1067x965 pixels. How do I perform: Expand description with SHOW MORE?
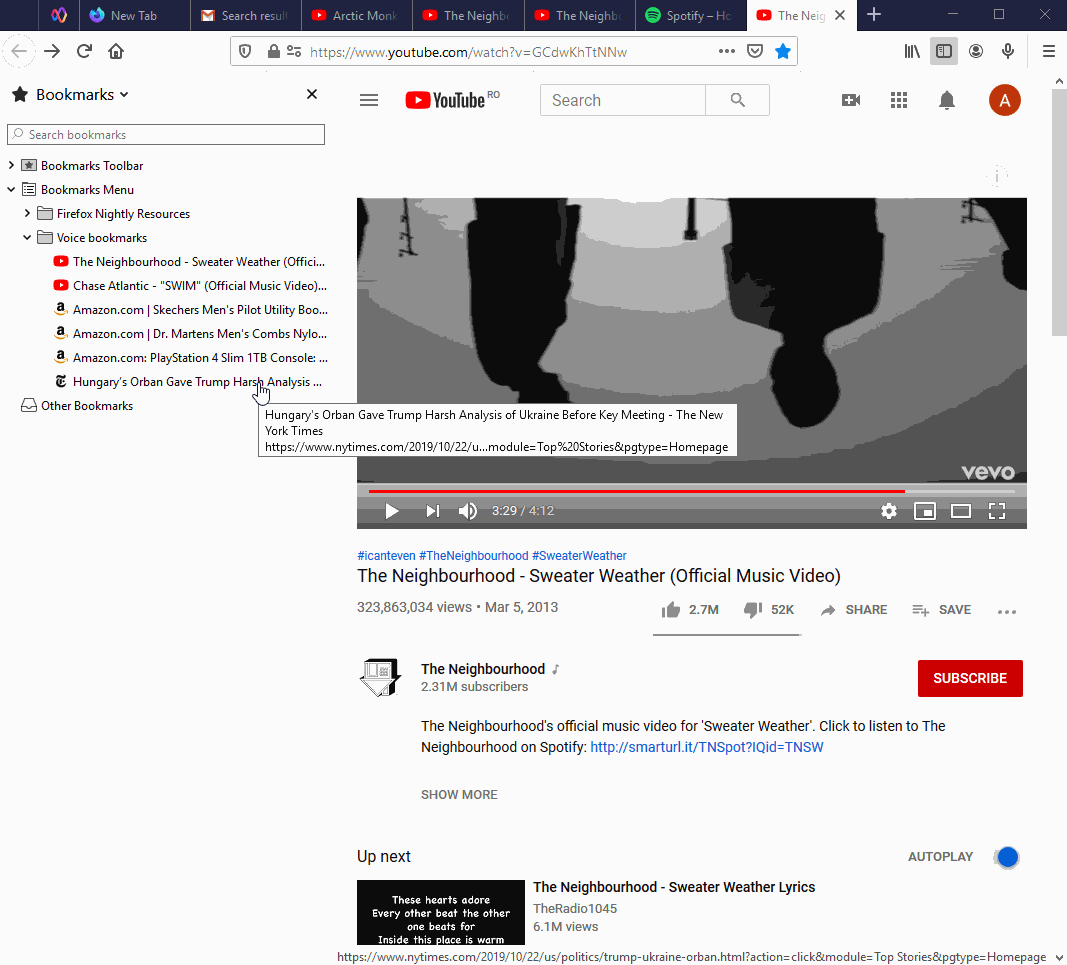tap(459, 795)
